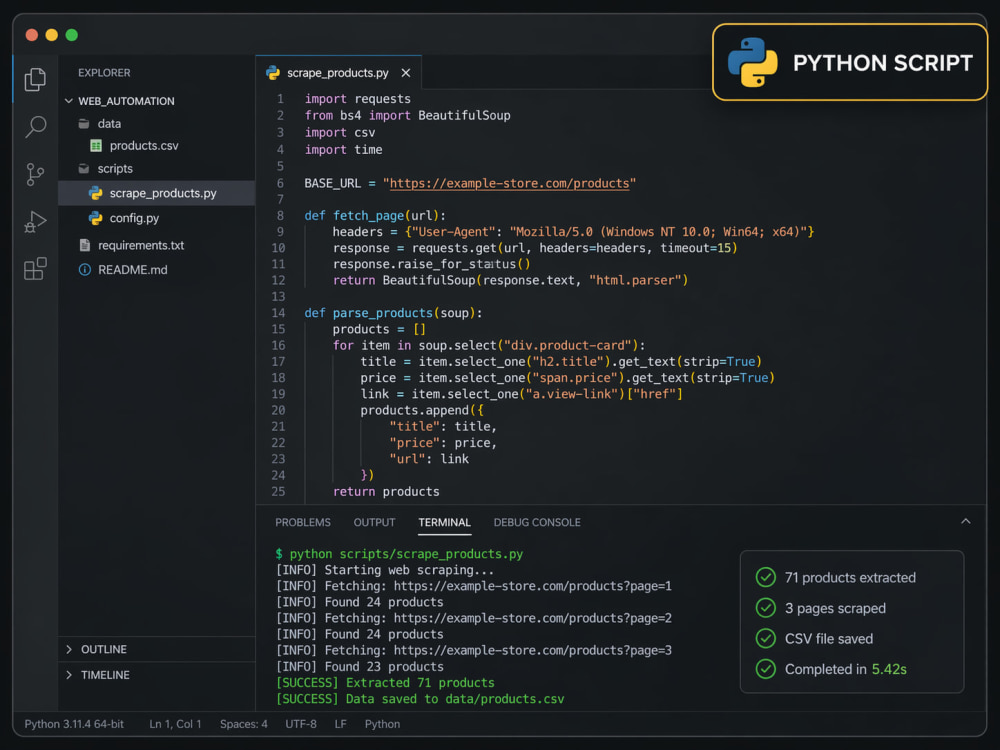Click the products.csv spreadsheet icon

coord(96,145)
